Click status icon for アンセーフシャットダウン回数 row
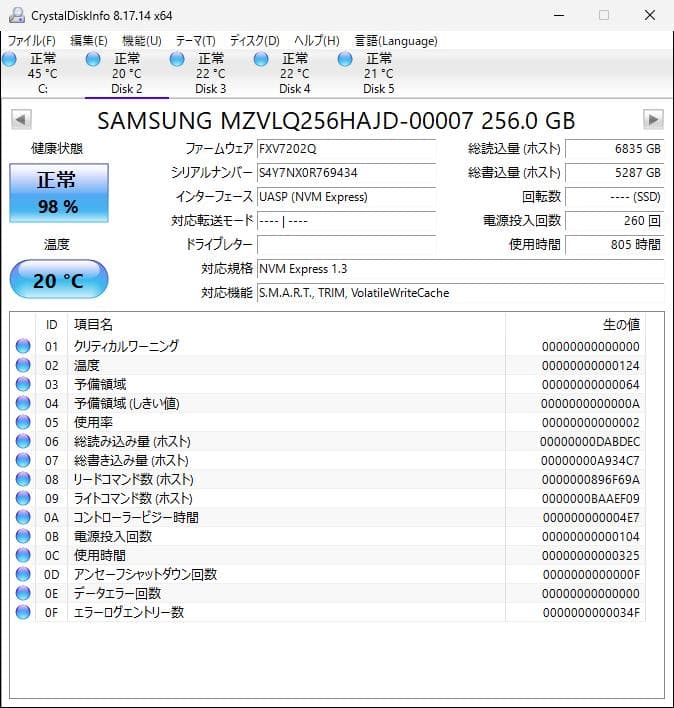Image resolution: width=674 pixels, height=708 pixels. click(23, 574)
